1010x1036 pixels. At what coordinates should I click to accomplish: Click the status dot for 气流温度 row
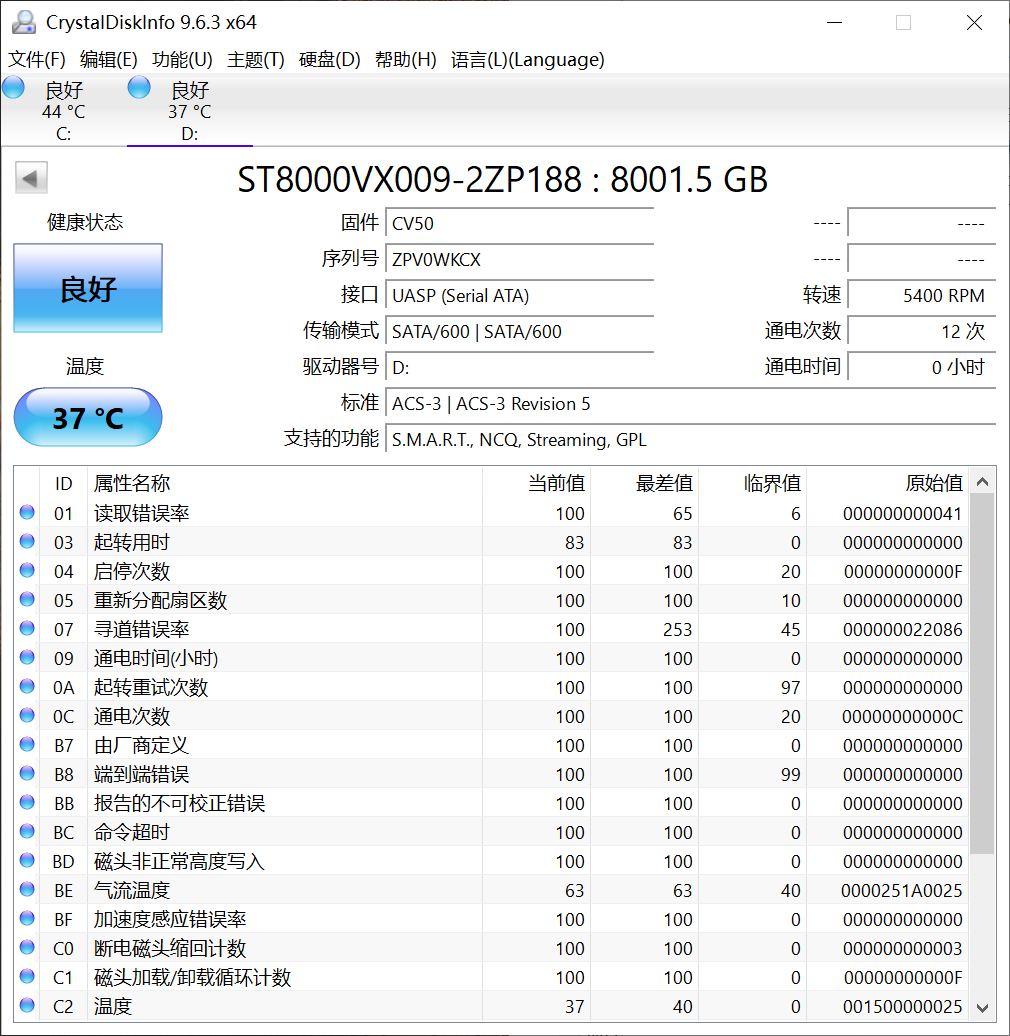(x=27, y=889)
